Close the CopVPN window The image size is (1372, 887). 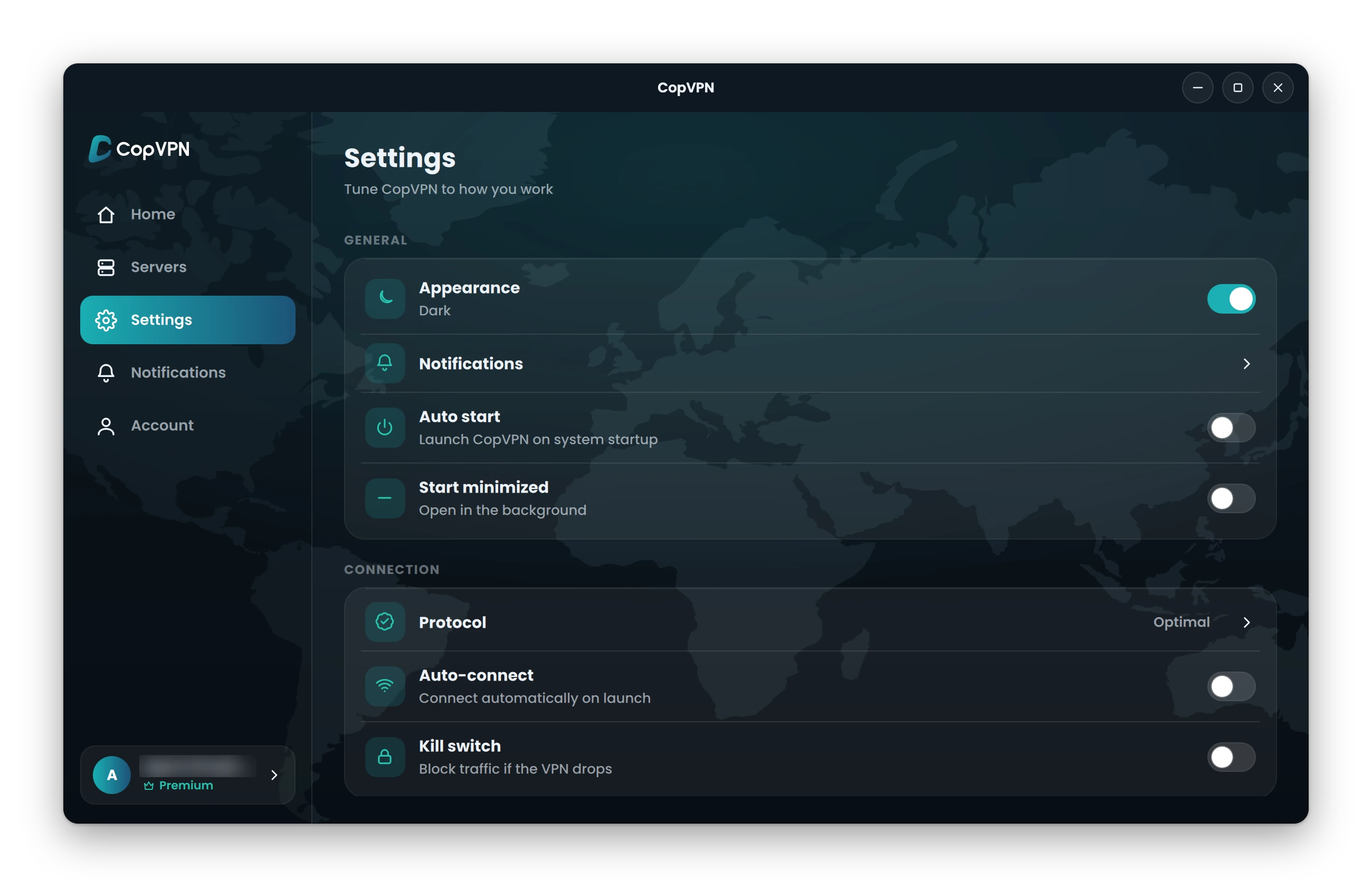1278,88
